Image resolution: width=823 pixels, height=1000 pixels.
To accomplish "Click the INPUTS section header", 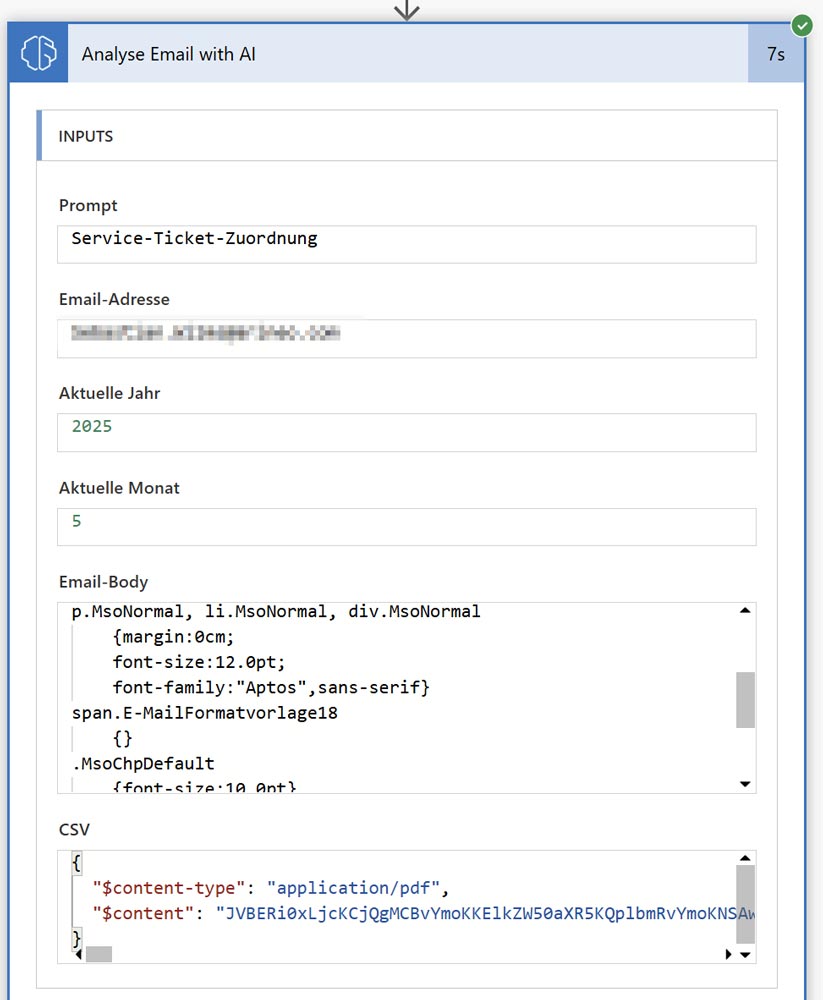I will click(406, 136).
